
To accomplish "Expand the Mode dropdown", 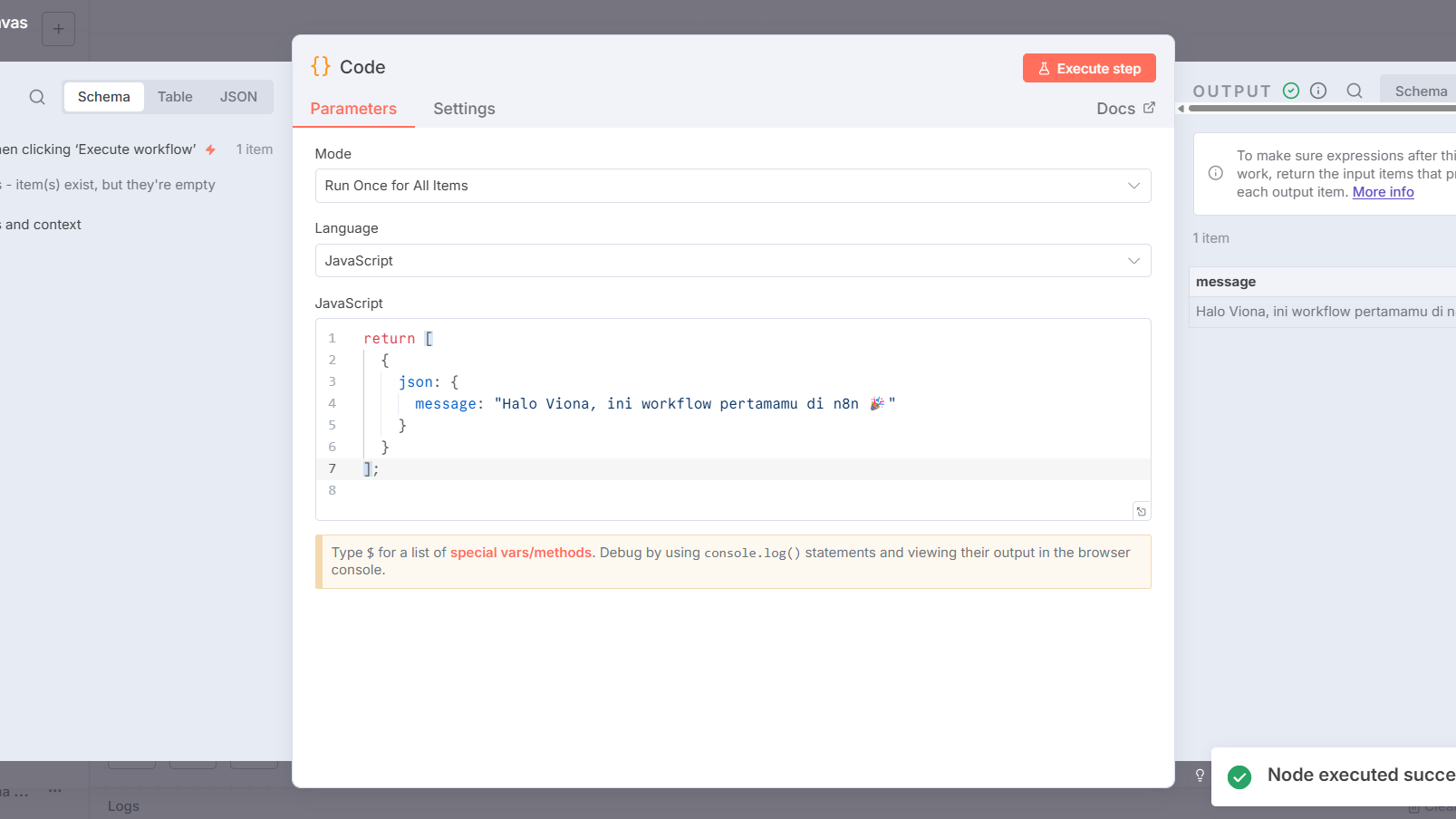I will coord(732,186).
